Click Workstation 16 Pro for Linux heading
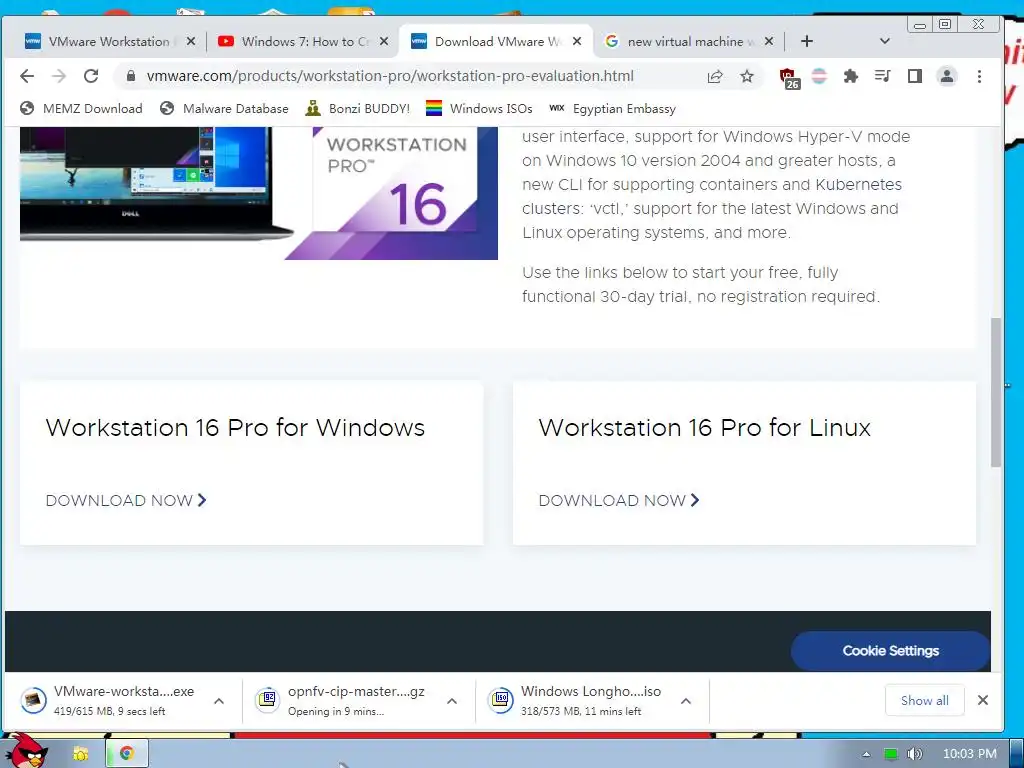 (x=705, y=428)
